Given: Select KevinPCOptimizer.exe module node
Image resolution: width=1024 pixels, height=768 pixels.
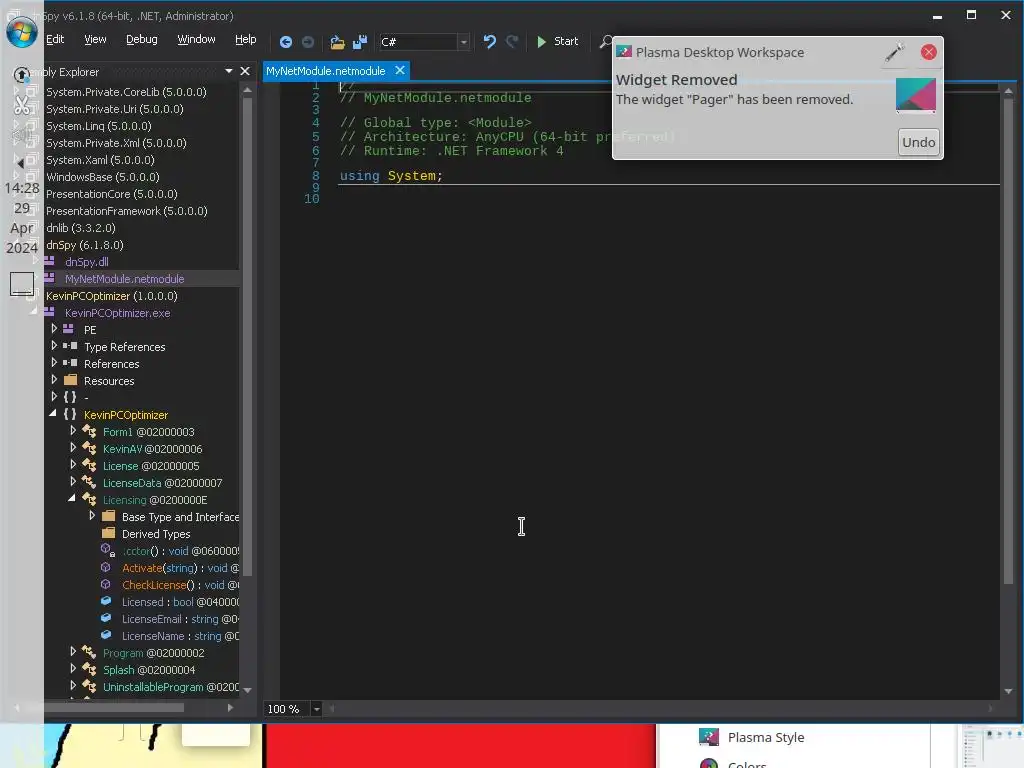Looking at the screenshot, I should 118,313.
